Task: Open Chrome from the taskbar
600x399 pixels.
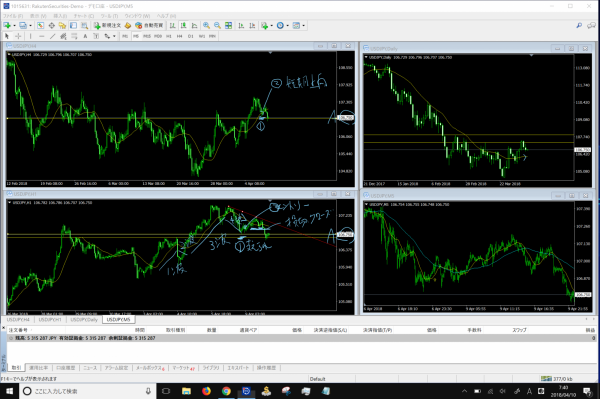Action: coord(226,391)
